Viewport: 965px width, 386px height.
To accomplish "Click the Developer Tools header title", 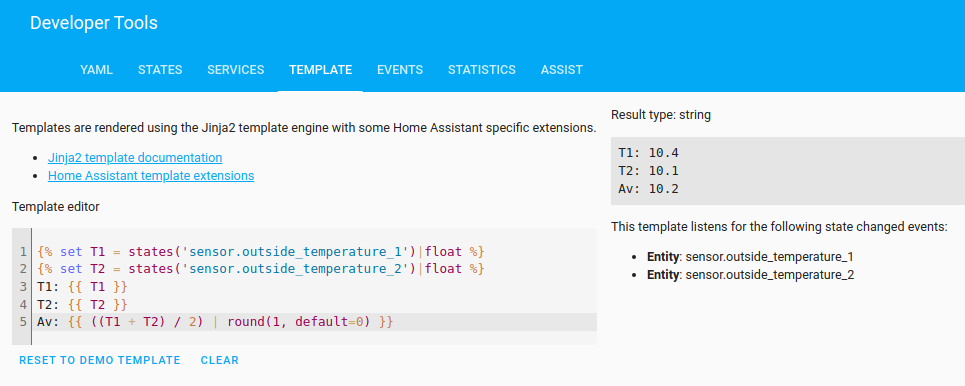I will click(x=94, y=23).
